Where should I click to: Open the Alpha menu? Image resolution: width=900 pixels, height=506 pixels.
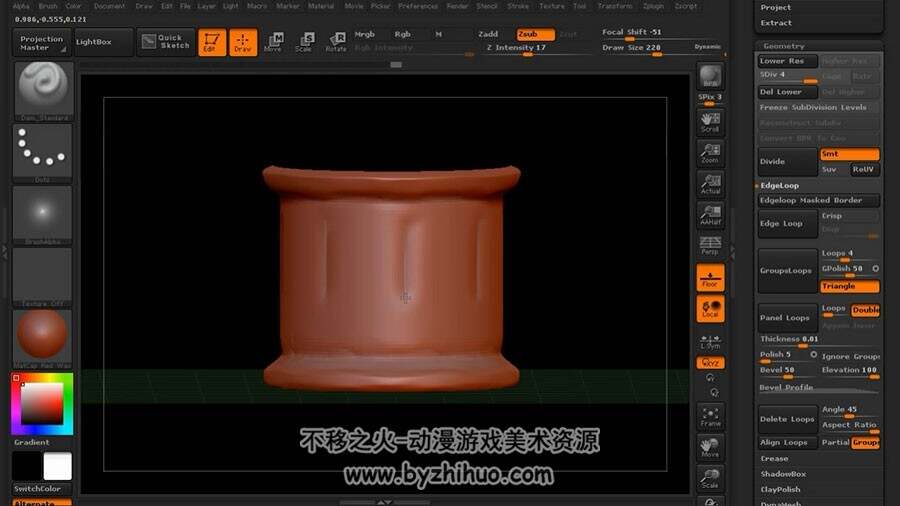pyautogui.click(x=21, y=6)
